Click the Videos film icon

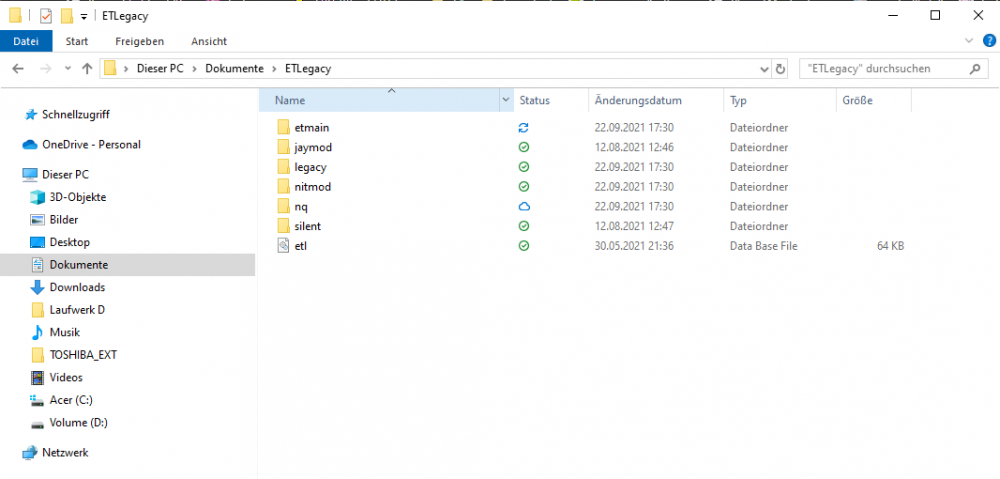[x=38, y=378]
